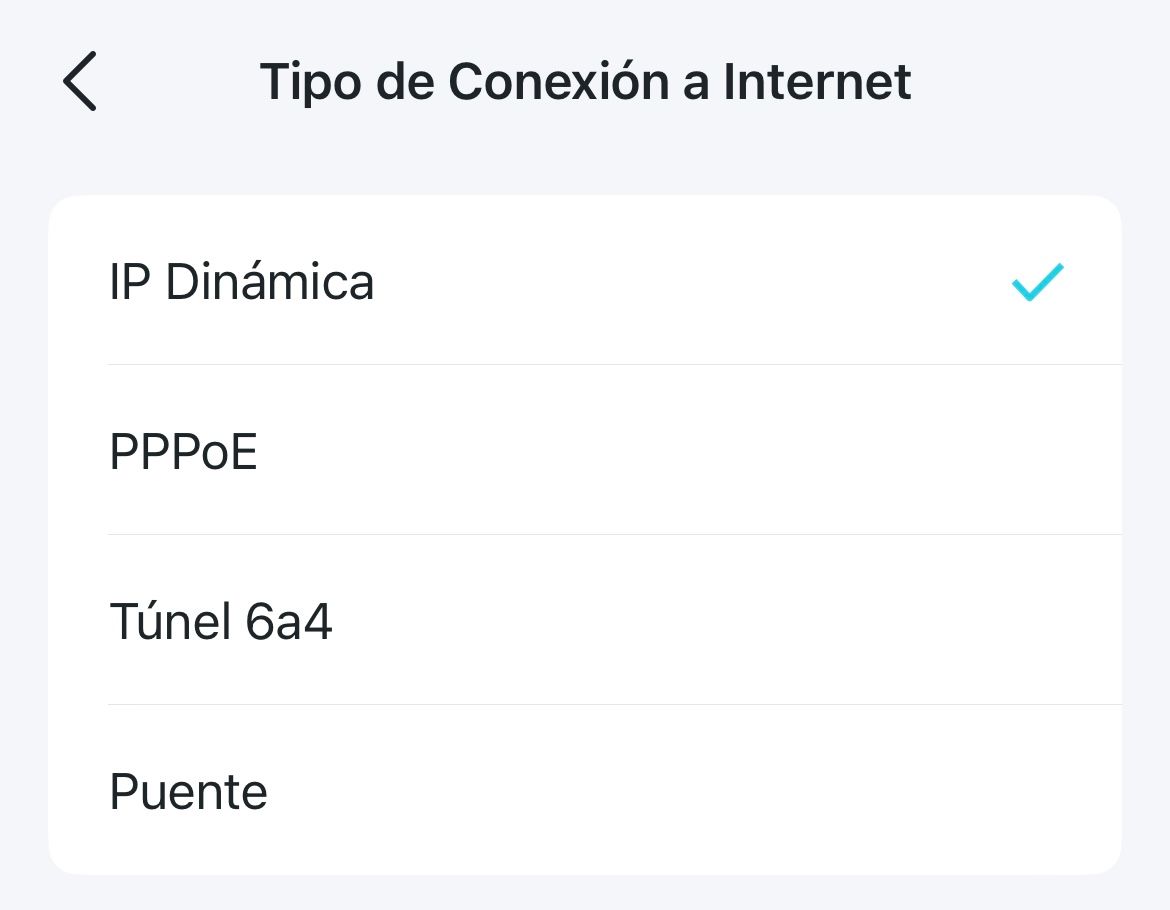Image resolution: width=1170 pixels, height=910 pixels.
Task: Enable the 6to4 tunnel option
Action: tap(584, 622)
